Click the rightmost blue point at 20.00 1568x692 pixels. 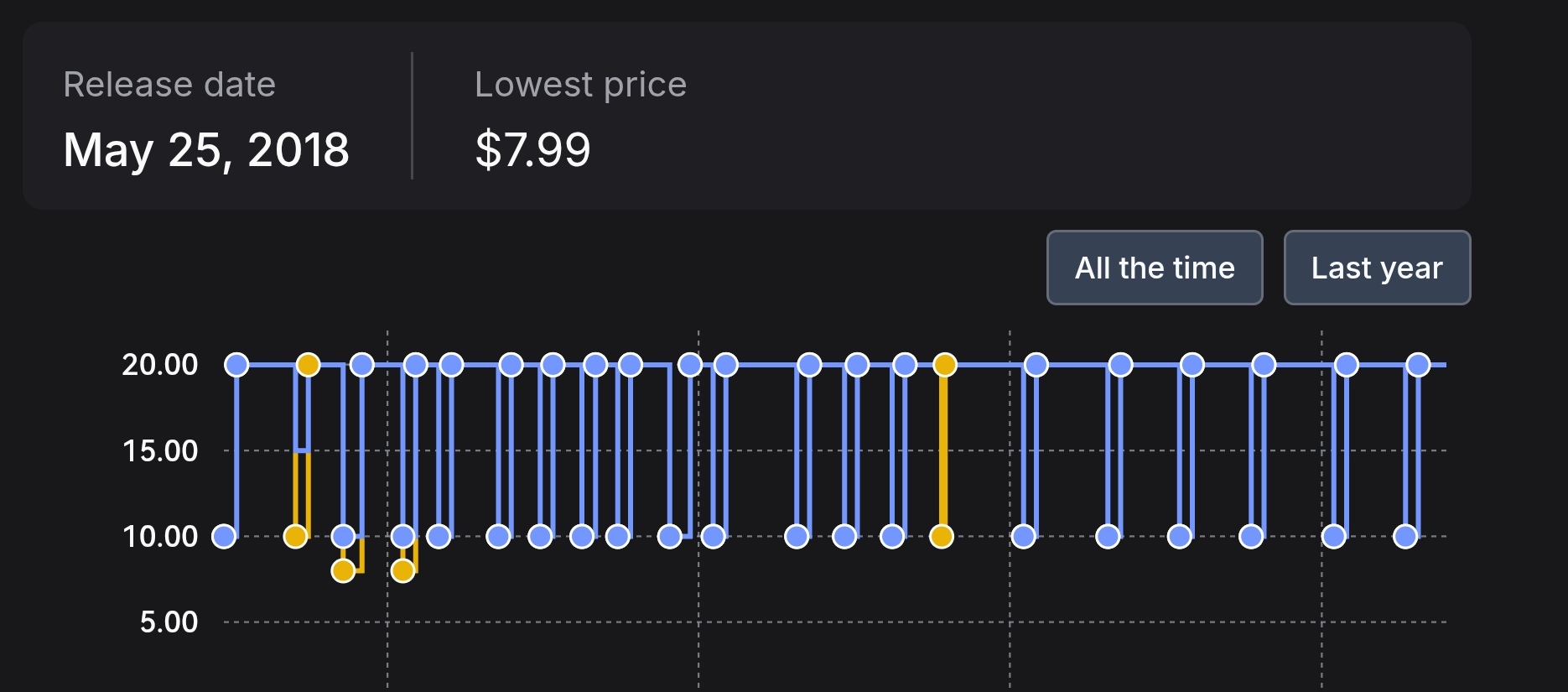pyautogui.click(x=1418, y=365)
